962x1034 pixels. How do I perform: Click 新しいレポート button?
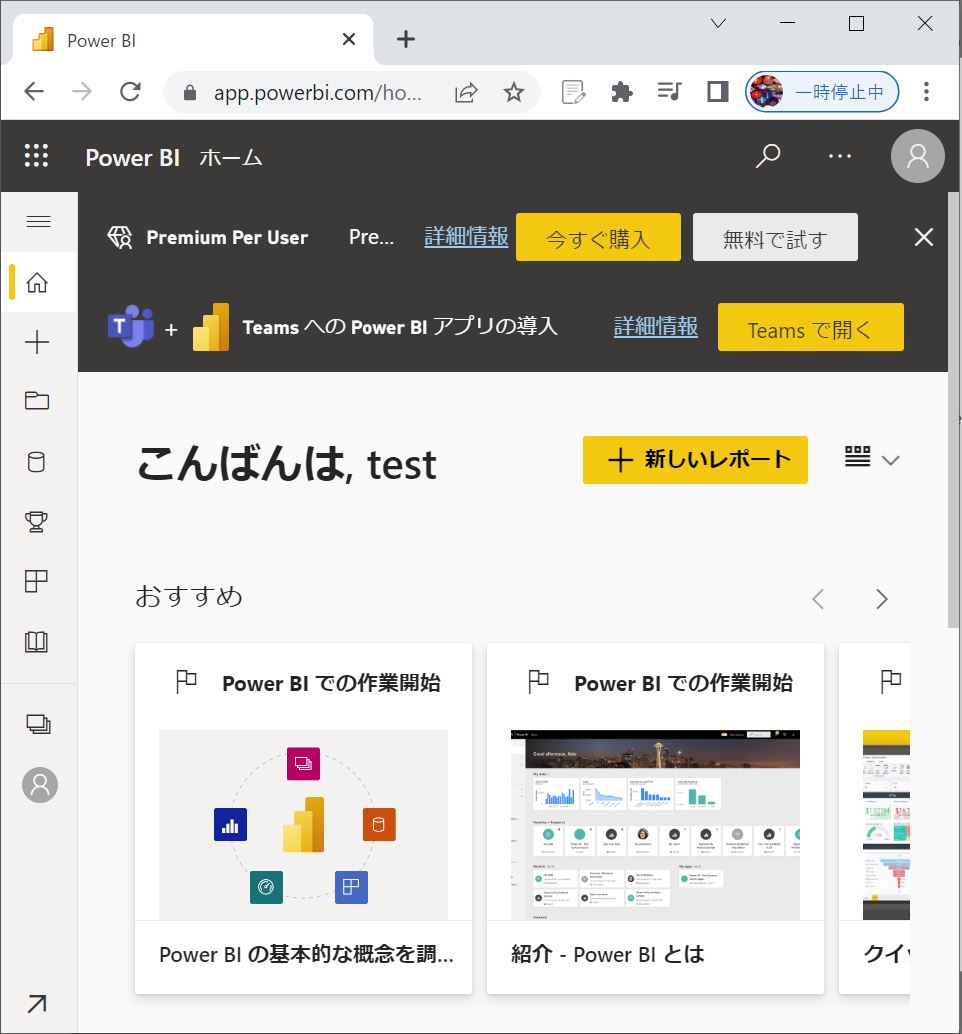(x=695, y=460)
